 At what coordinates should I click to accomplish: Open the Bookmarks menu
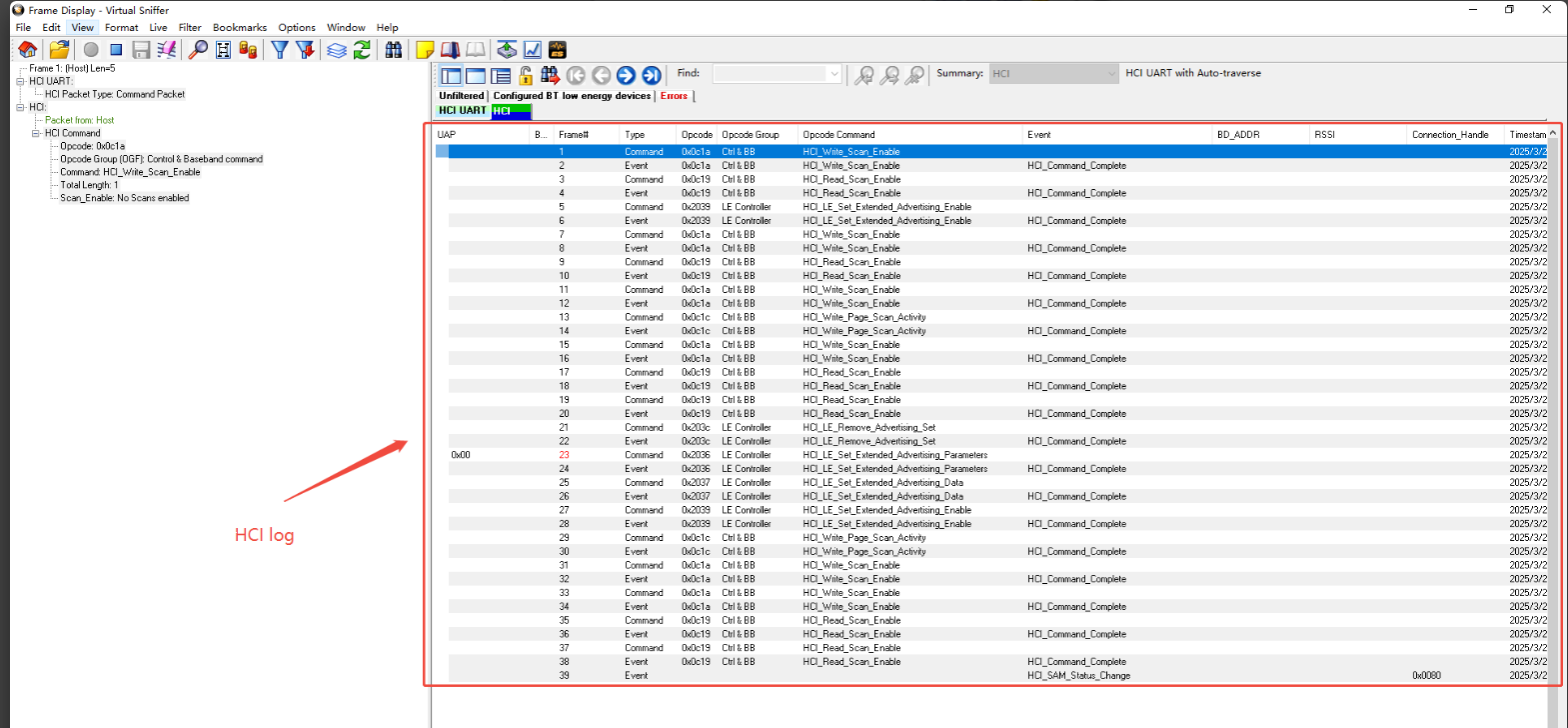tap(240, 27)
